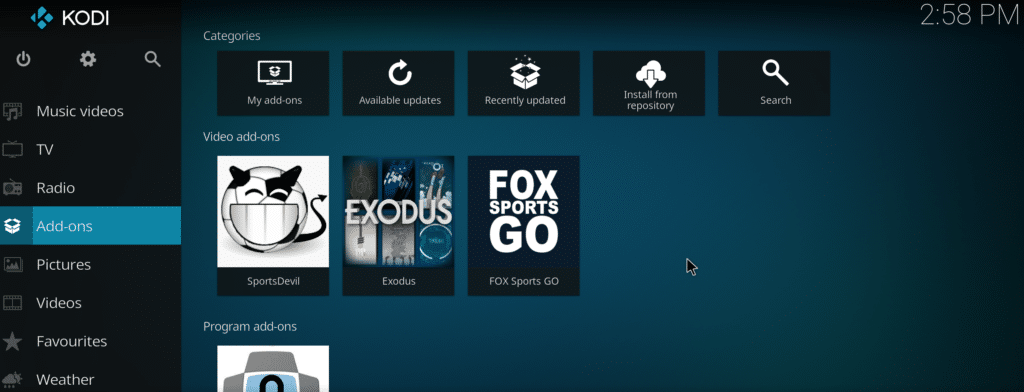Click the Program add-ons heading

click(250, 326)
